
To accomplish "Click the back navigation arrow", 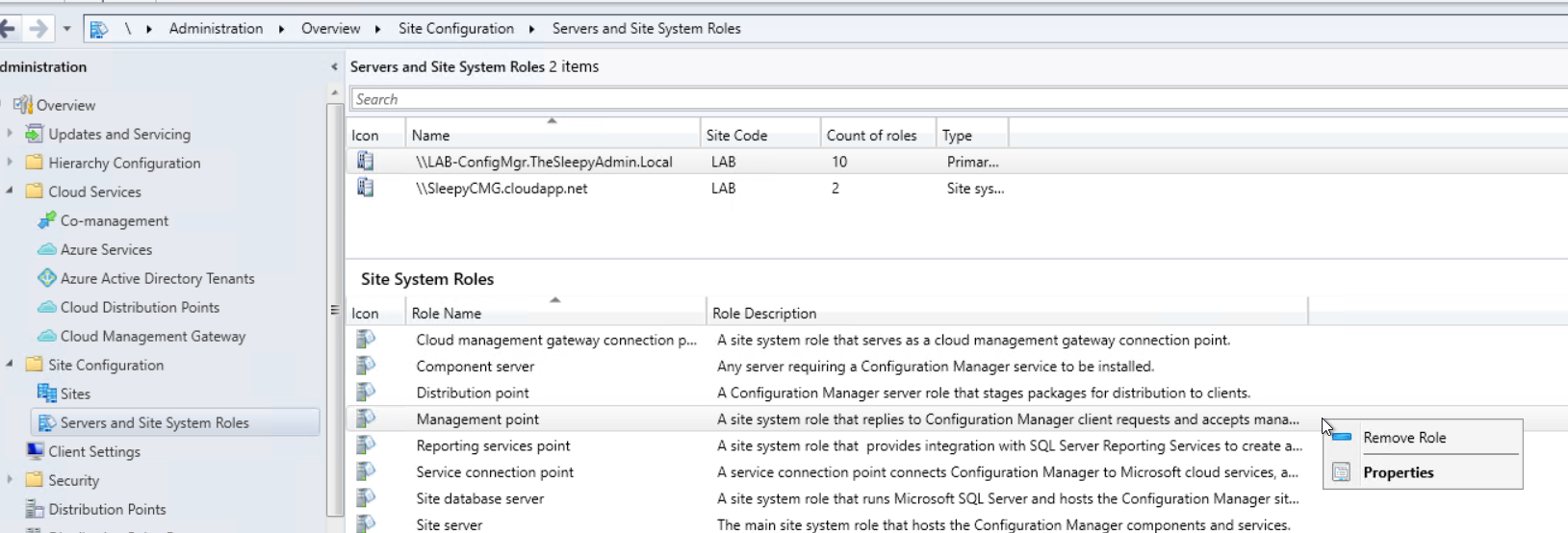I will click(8, 29).
